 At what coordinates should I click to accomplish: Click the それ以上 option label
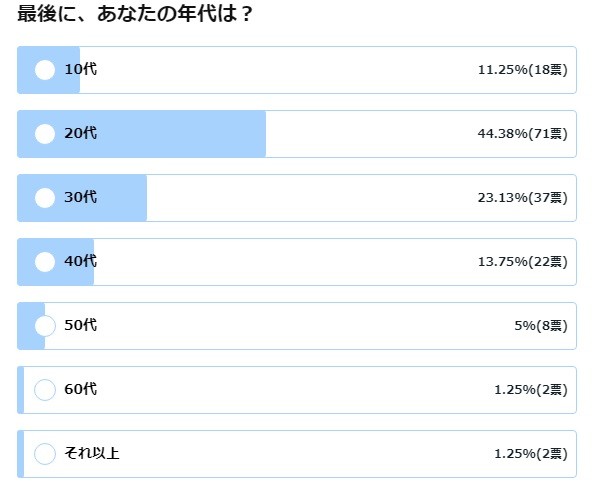(x=92, y=454)
